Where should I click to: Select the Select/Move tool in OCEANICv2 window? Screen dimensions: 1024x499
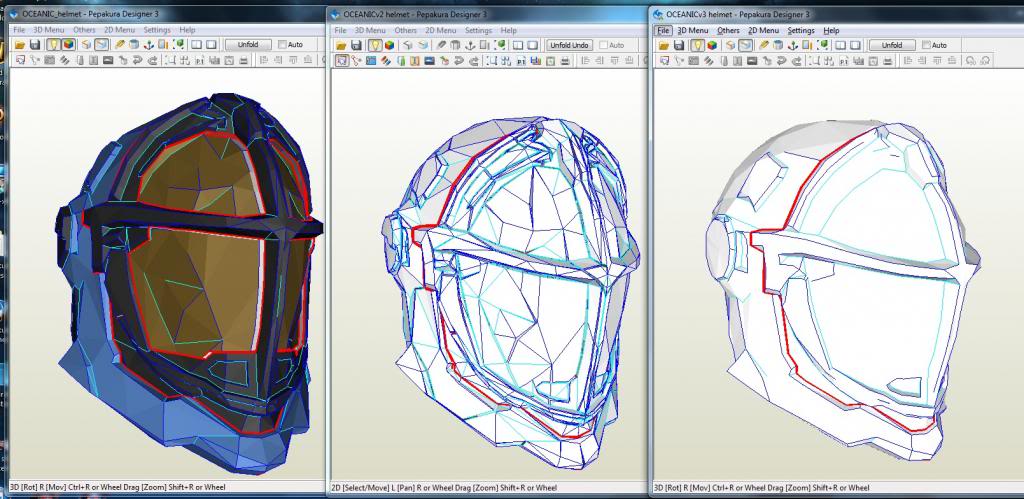click(342, 61)
